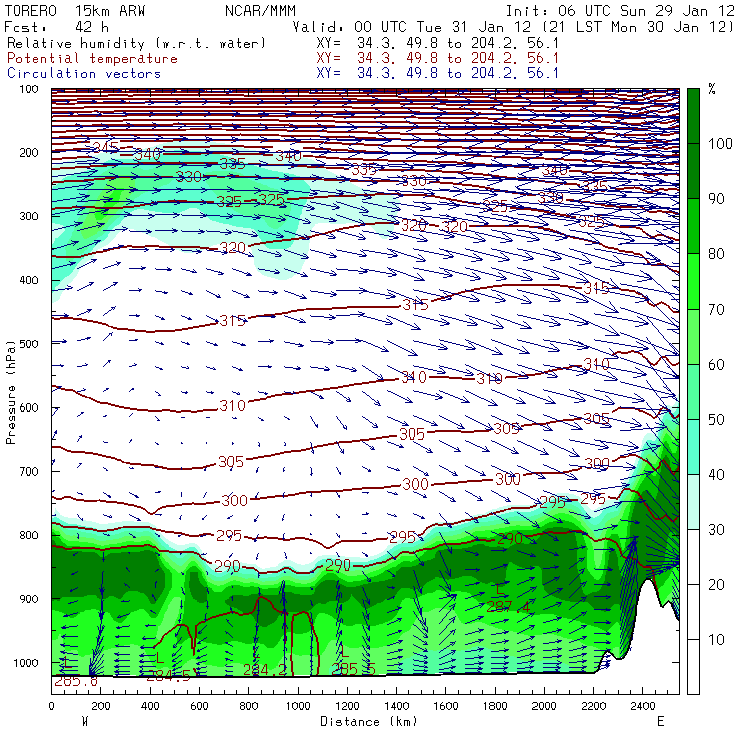This screenshot has height=740, width=740.
Task: Click the '284.2' low value label near the surface
Action: point(265,669)
